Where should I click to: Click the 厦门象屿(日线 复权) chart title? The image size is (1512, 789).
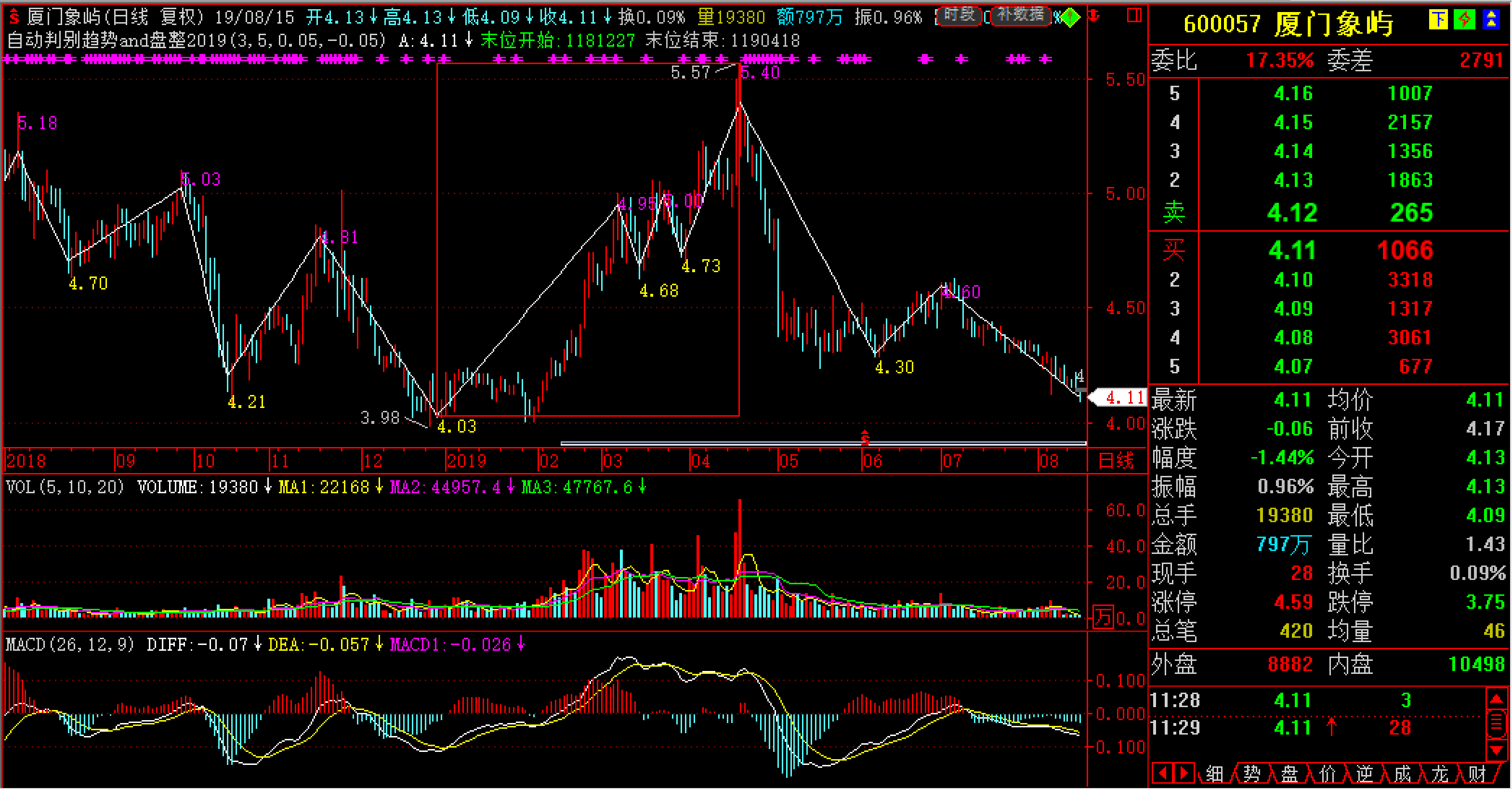click(116, 17)
